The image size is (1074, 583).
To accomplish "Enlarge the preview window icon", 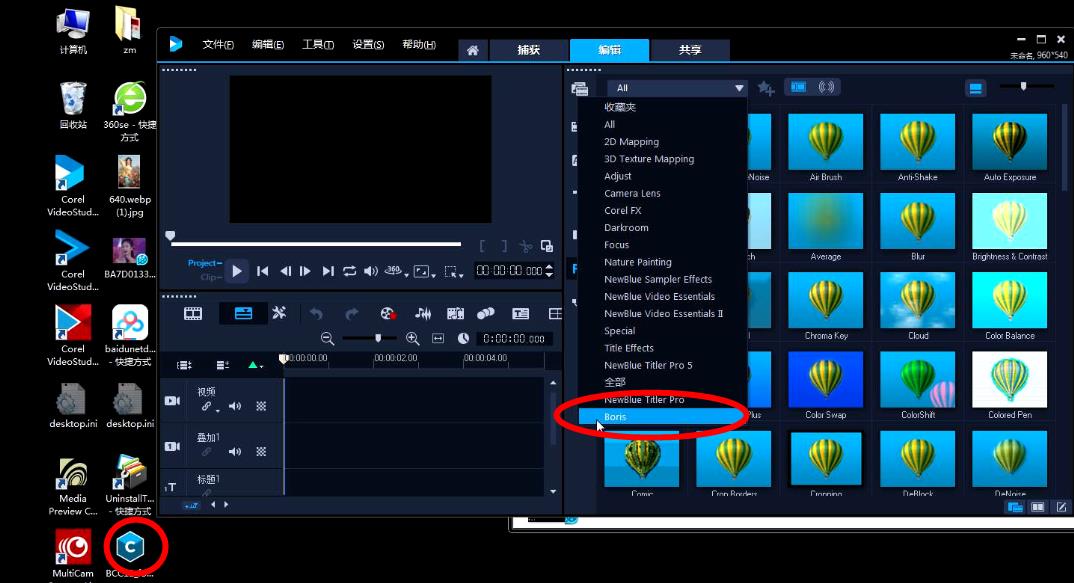I will pos(547,246).
